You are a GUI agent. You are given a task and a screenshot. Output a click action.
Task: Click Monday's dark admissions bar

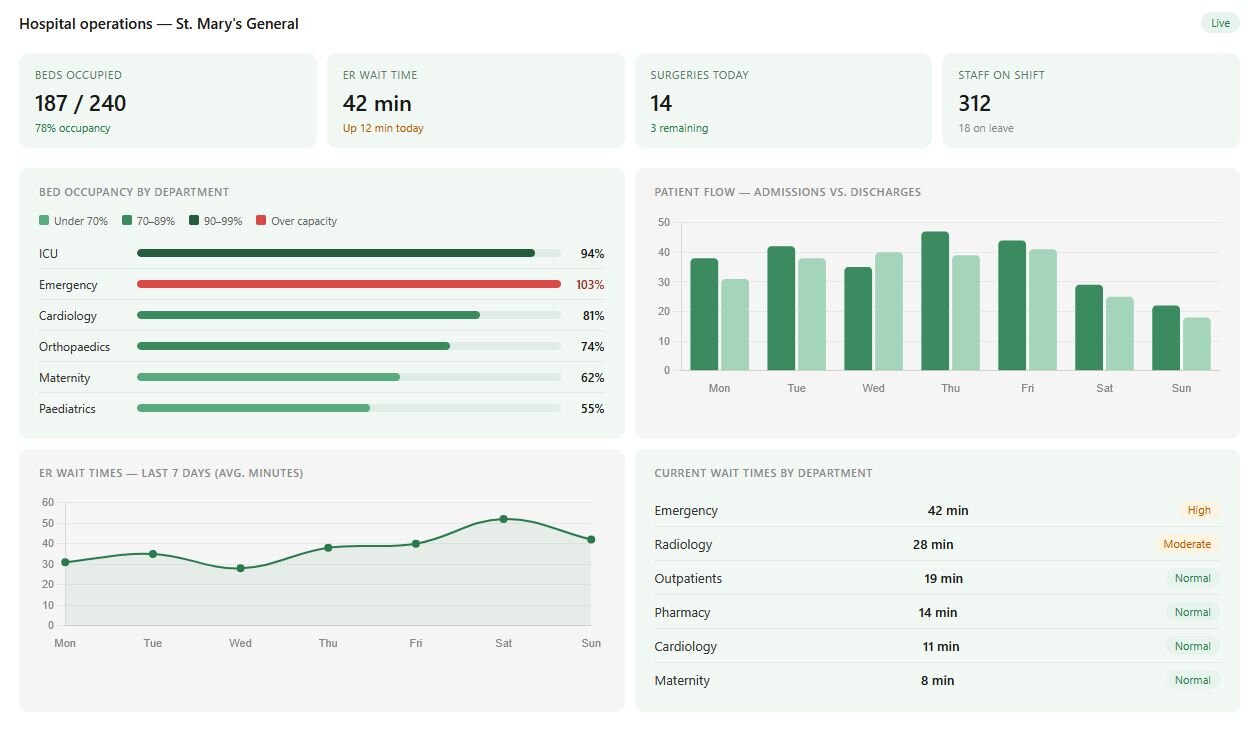pyautogui.click(x=704, y=314)
